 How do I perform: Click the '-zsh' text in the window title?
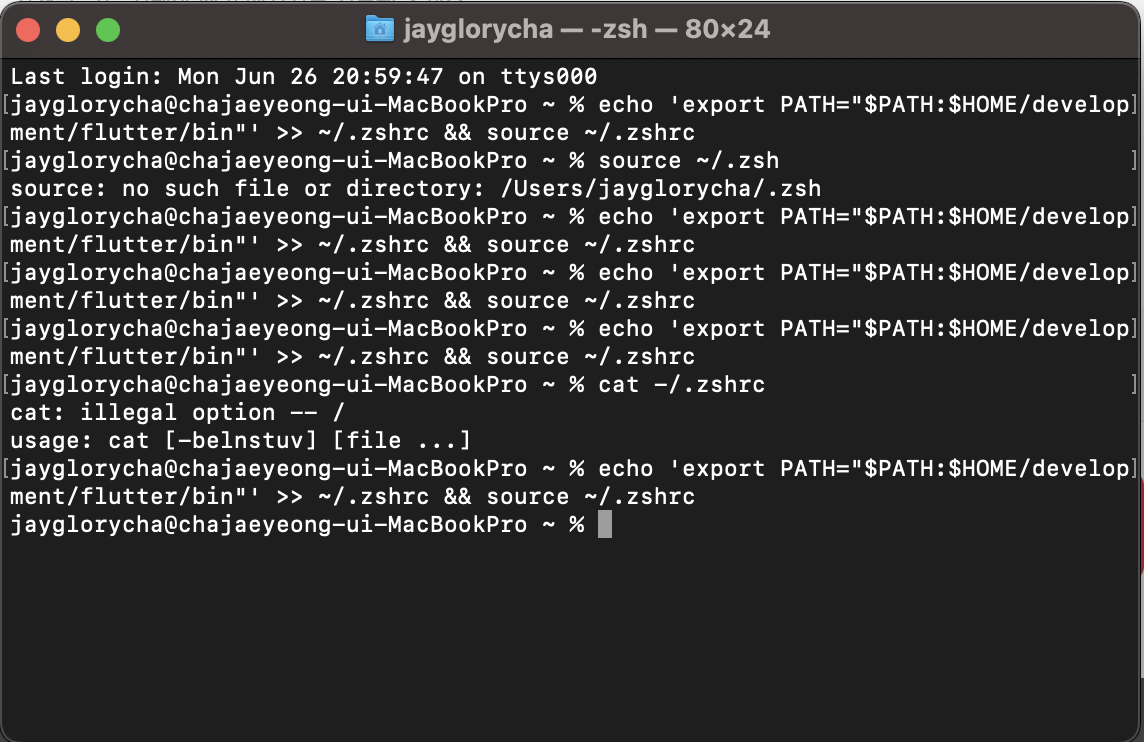[x=619, y=29]
